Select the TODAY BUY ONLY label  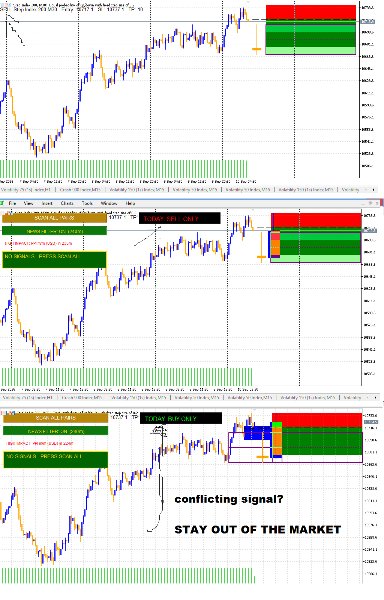tap(181, 419)
